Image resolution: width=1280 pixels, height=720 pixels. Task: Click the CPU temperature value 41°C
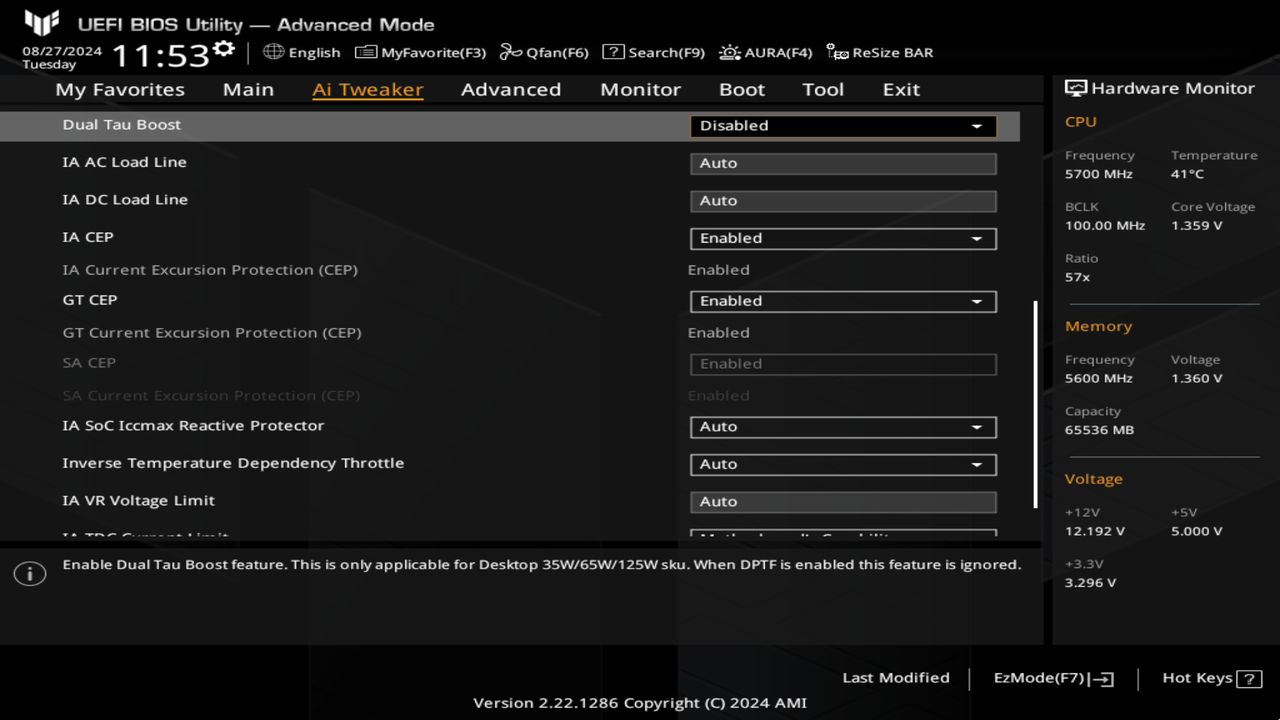tap(1188, 174)
